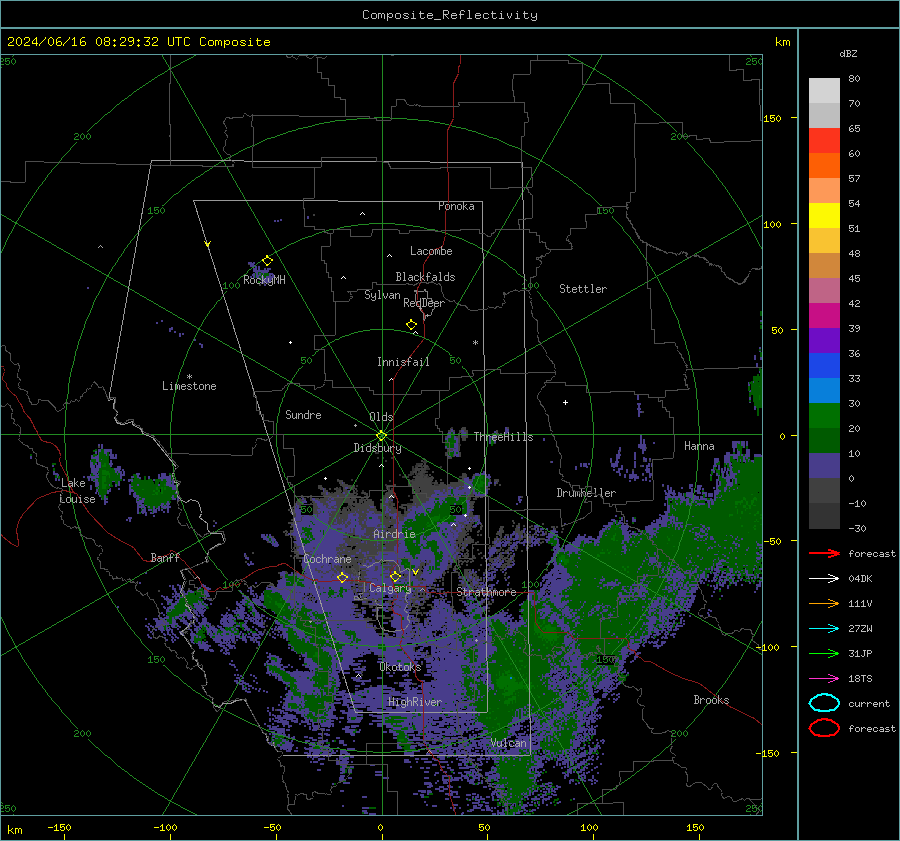Click the Banff label on map
This screenshot has height=841, width=900.
tap(165, 557)
